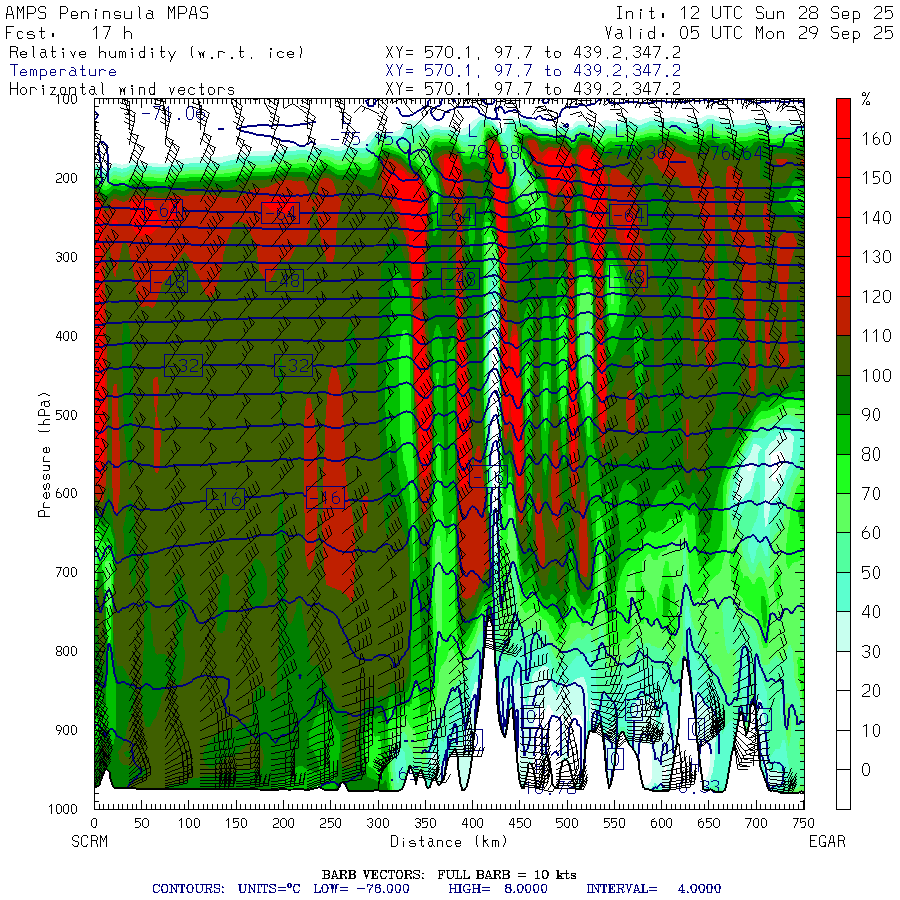Screen dimensions: 900x900
Task: Click the '-78.88' low temperature marker
Action: 487,152
